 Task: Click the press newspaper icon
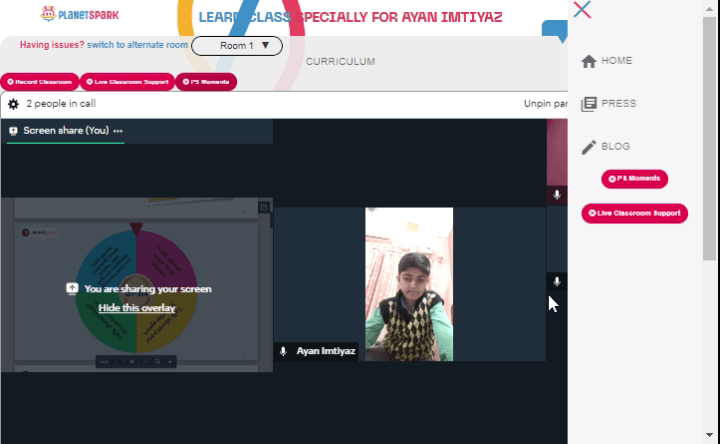tap(589, 104)
